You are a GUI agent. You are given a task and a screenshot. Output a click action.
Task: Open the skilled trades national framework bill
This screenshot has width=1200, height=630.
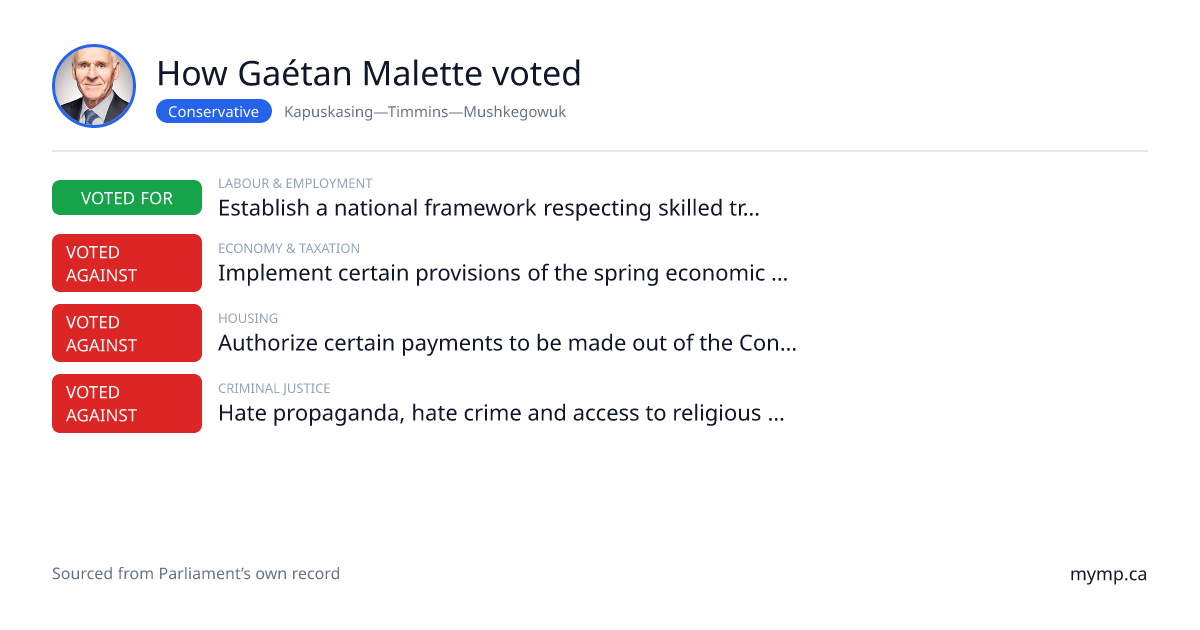pos(489,208)
